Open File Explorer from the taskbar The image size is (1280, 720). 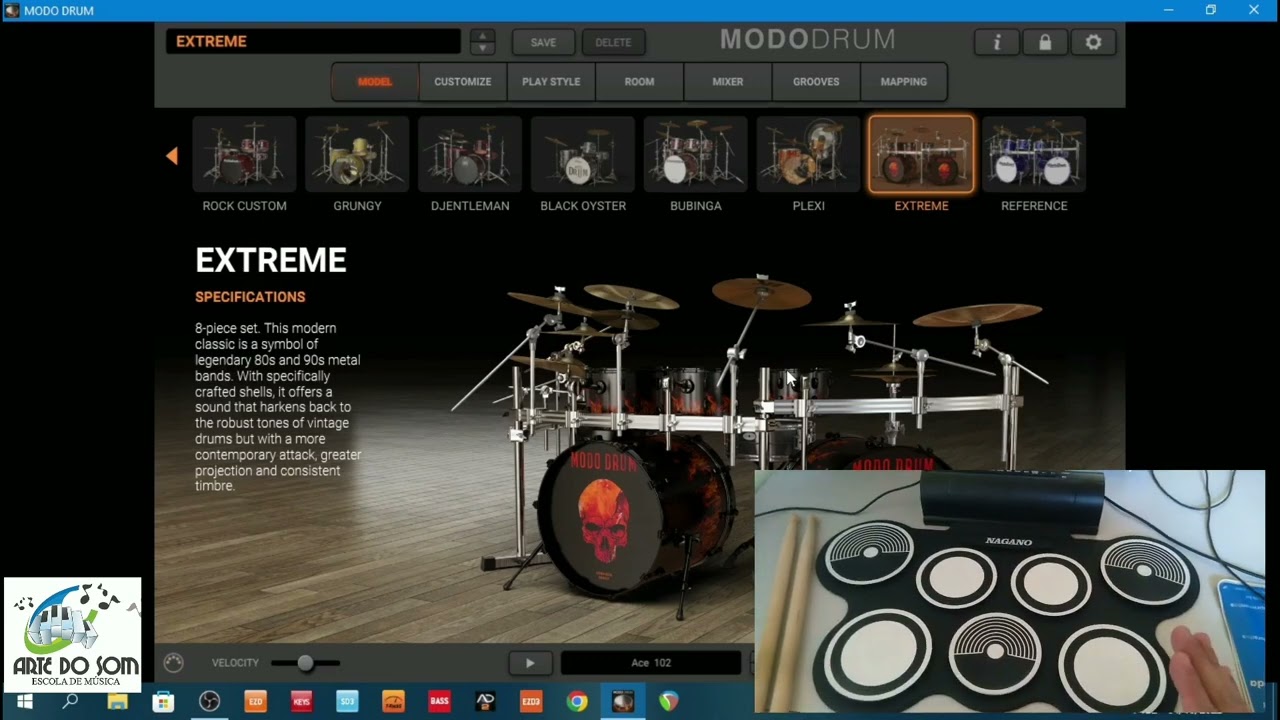tap(117, 701)
